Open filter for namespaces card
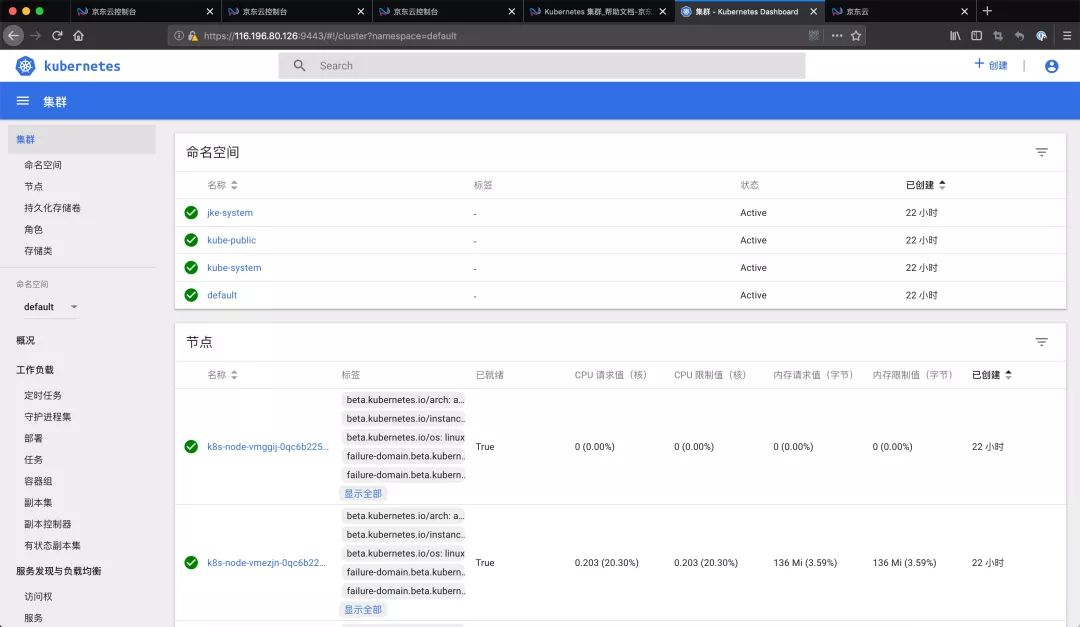This screenshot has width=1080, height=627. coord(1041,152)
